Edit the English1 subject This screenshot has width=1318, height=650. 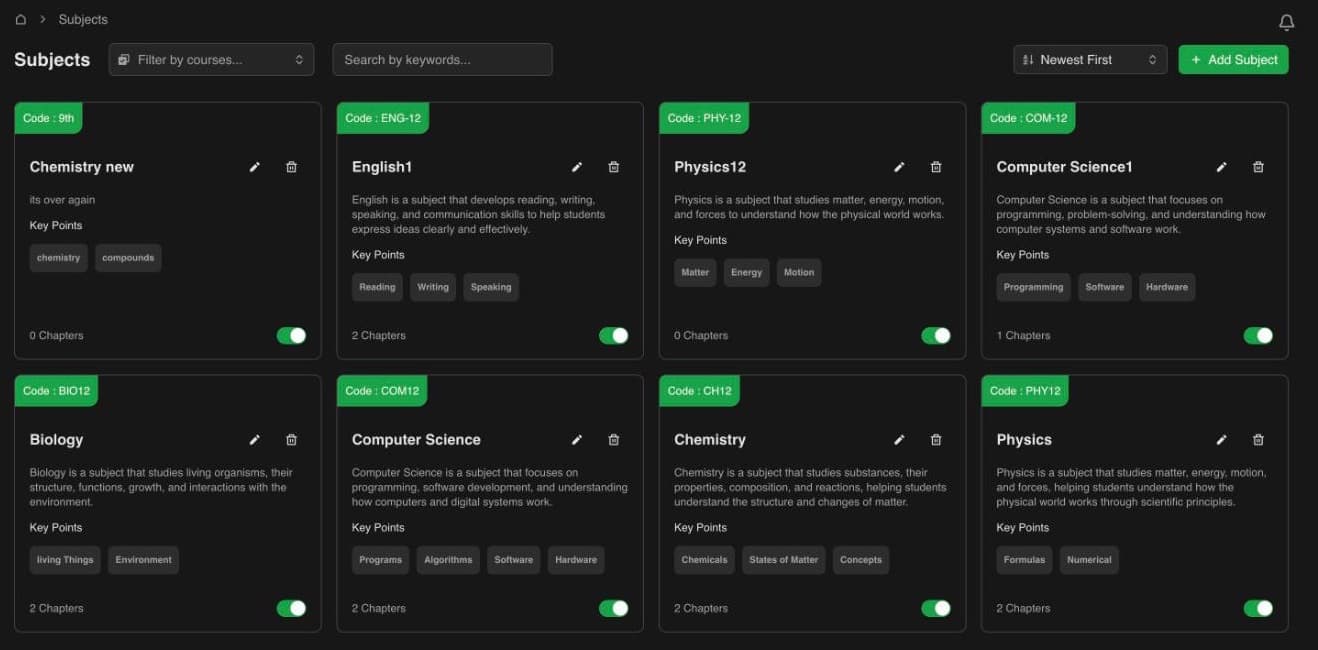point(577,167)
